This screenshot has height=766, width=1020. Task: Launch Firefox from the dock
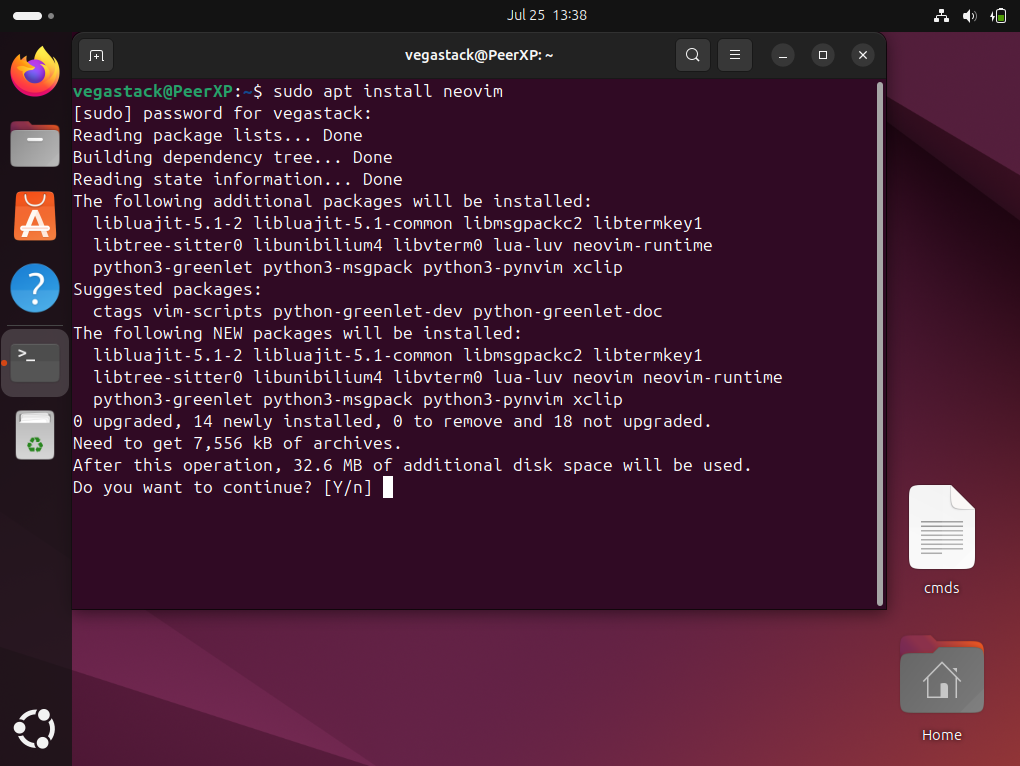pos(35,72)
